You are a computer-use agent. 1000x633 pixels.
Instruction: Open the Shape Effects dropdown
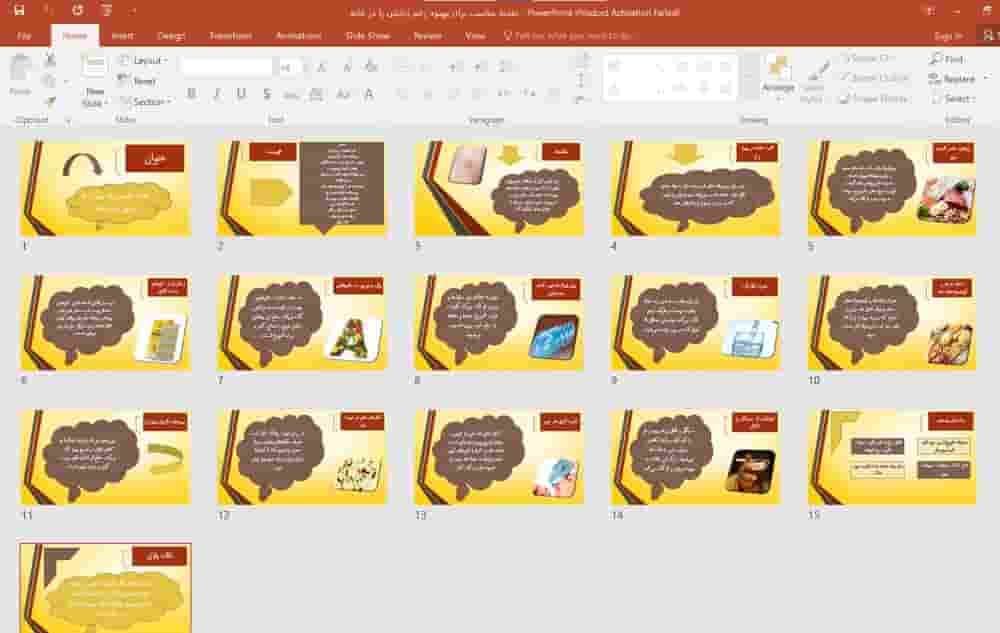pyautogui.click(x=873, y=99)
